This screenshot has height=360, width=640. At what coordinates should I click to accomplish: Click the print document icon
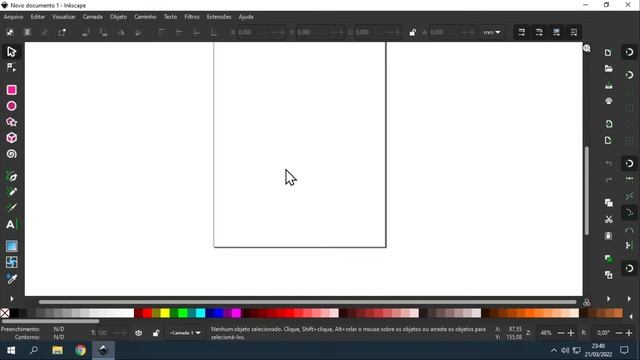(609, 101)
